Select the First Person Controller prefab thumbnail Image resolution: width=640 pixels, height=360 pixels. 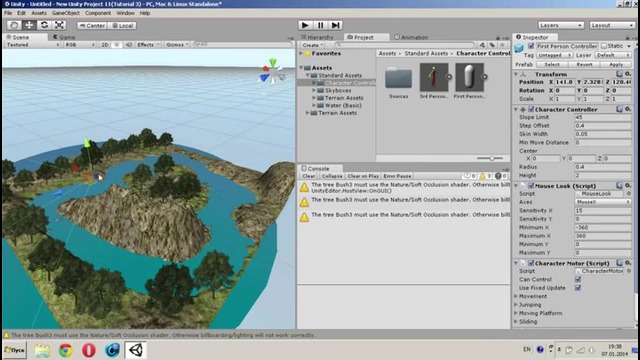[x=469, y=77]
